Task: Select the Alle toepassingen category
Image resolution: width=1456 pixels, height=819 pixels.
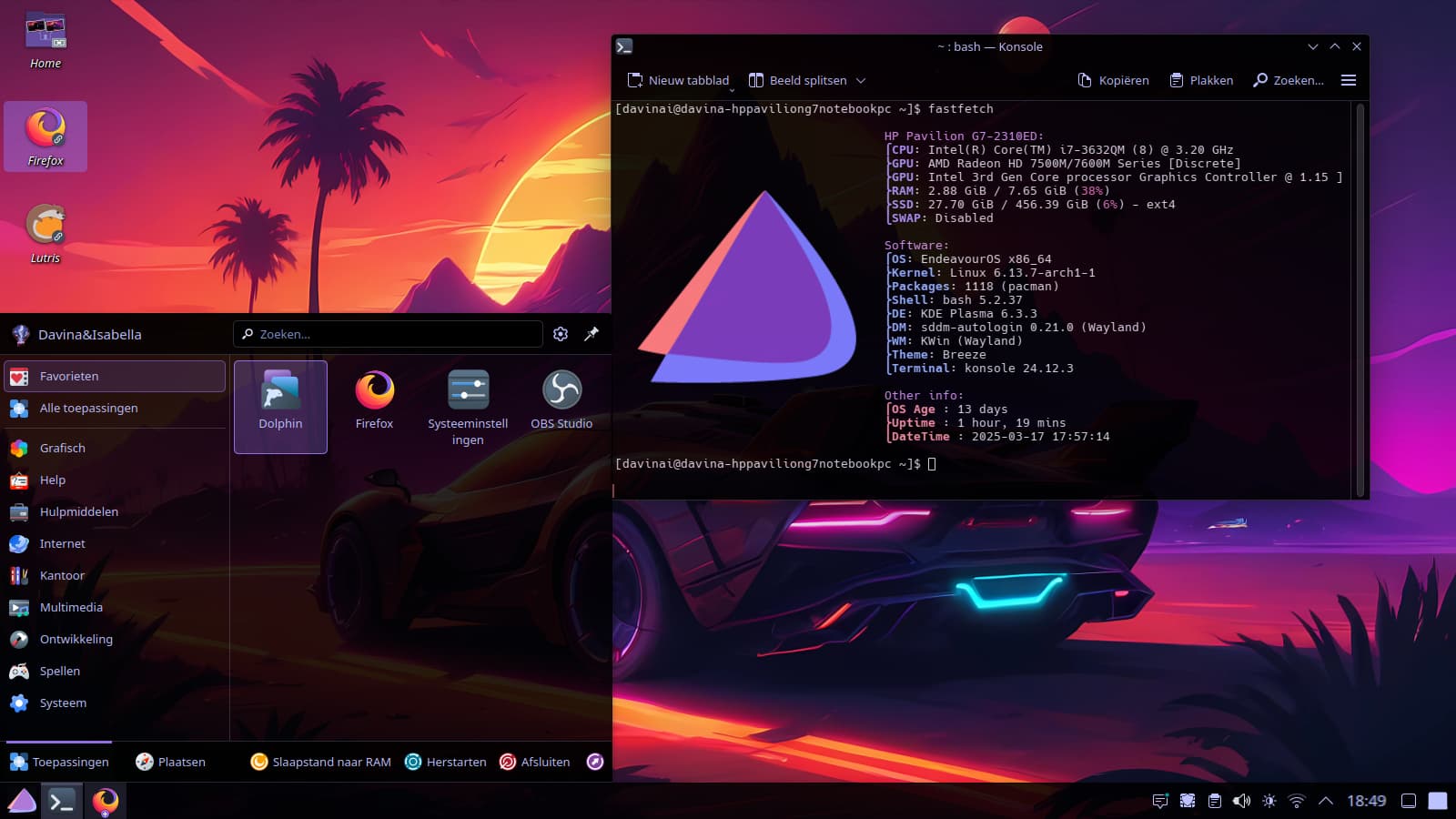Action: (88, 408)
